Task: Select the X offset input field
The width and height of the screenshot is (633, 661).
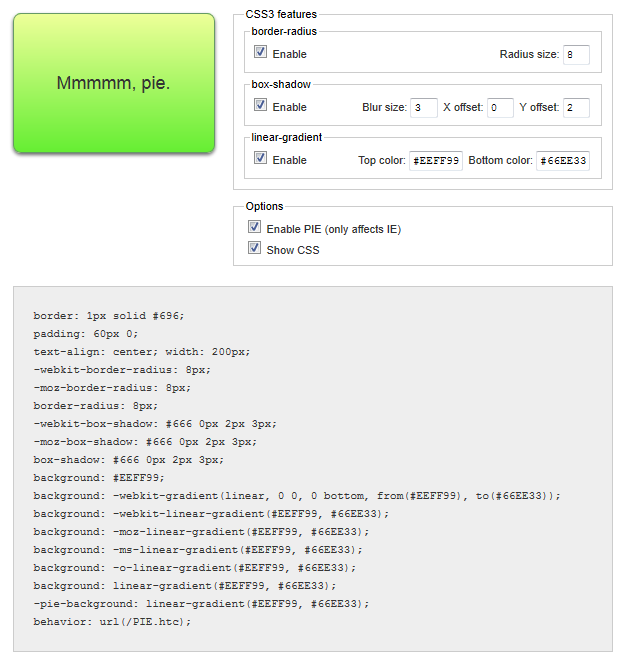Action: [x=500, y=107]
